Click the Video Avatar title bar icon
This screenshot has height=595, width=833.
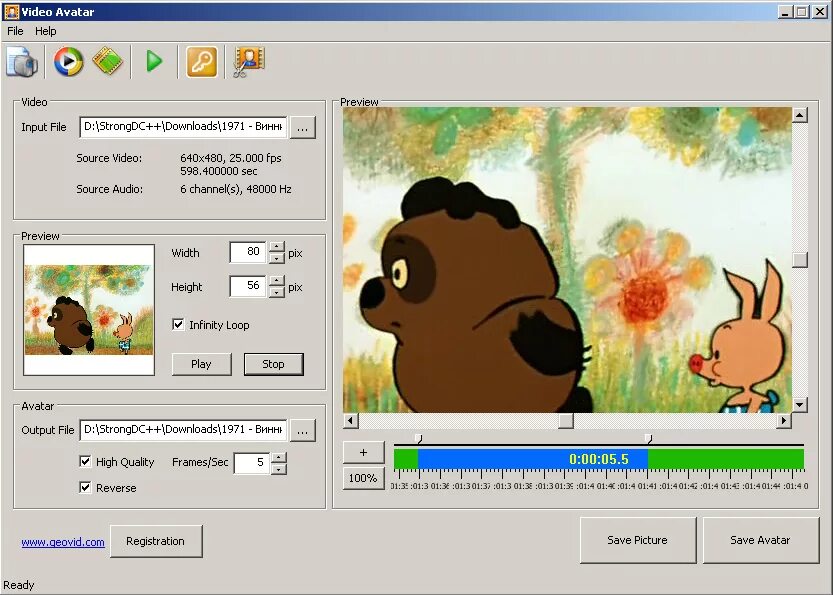pos(11,12)
